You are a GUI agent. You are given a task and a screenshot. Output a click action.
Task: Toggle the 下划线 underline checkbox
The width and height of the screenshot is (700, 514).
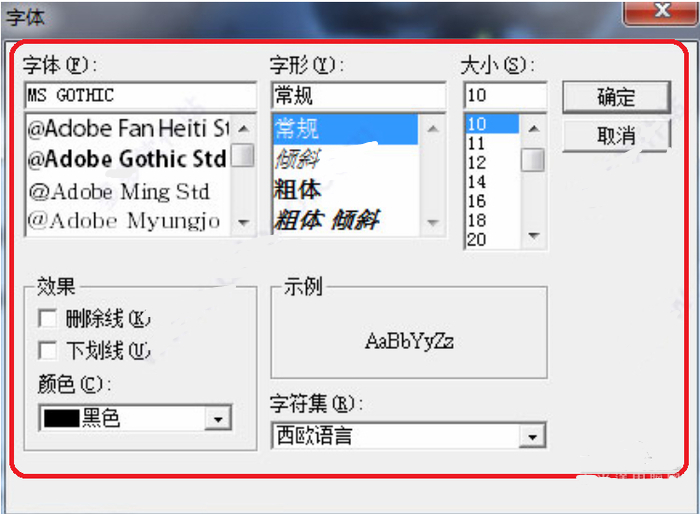click(x=47, y=350)
